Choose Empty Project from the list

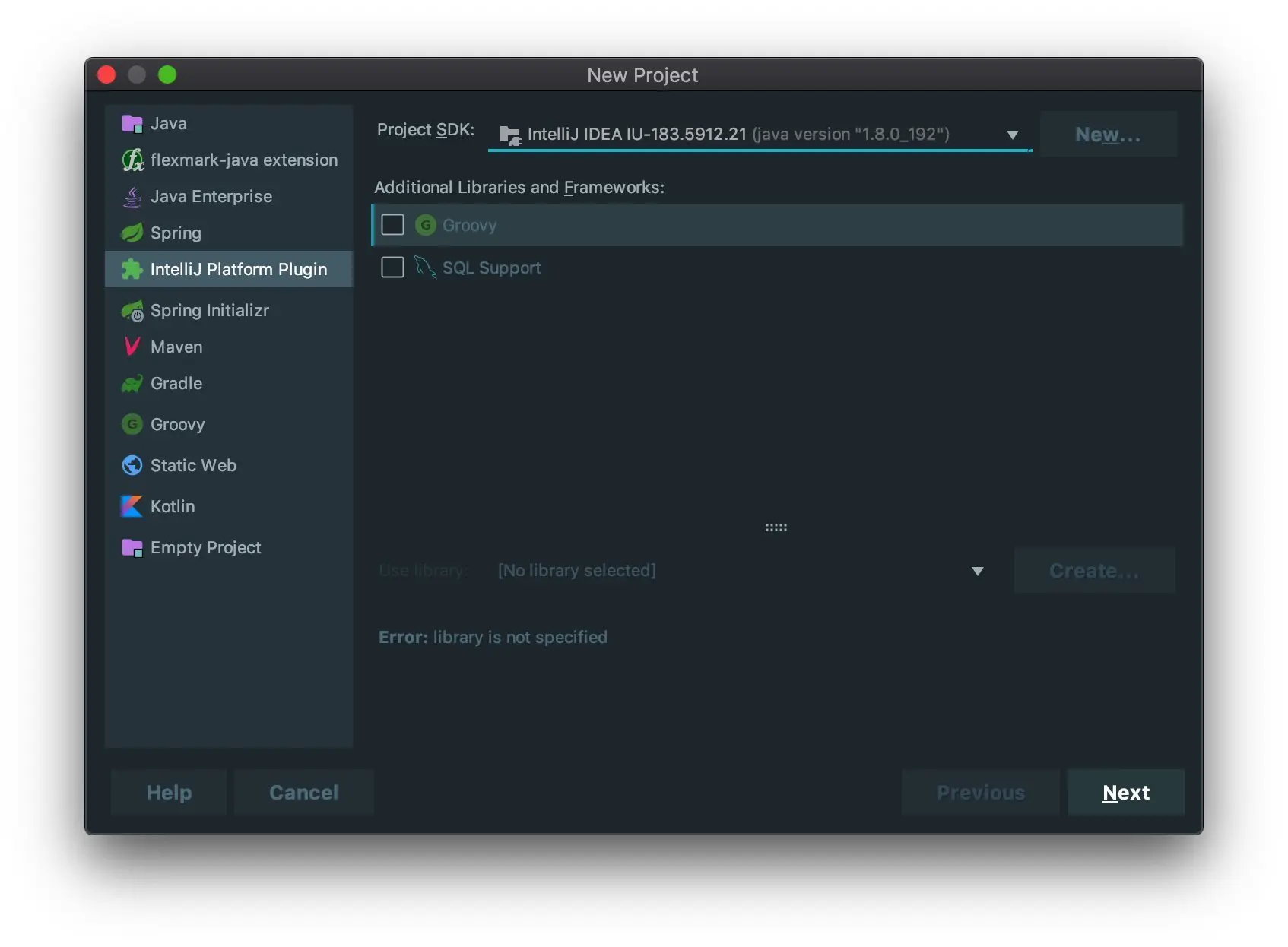click(205, 548)
